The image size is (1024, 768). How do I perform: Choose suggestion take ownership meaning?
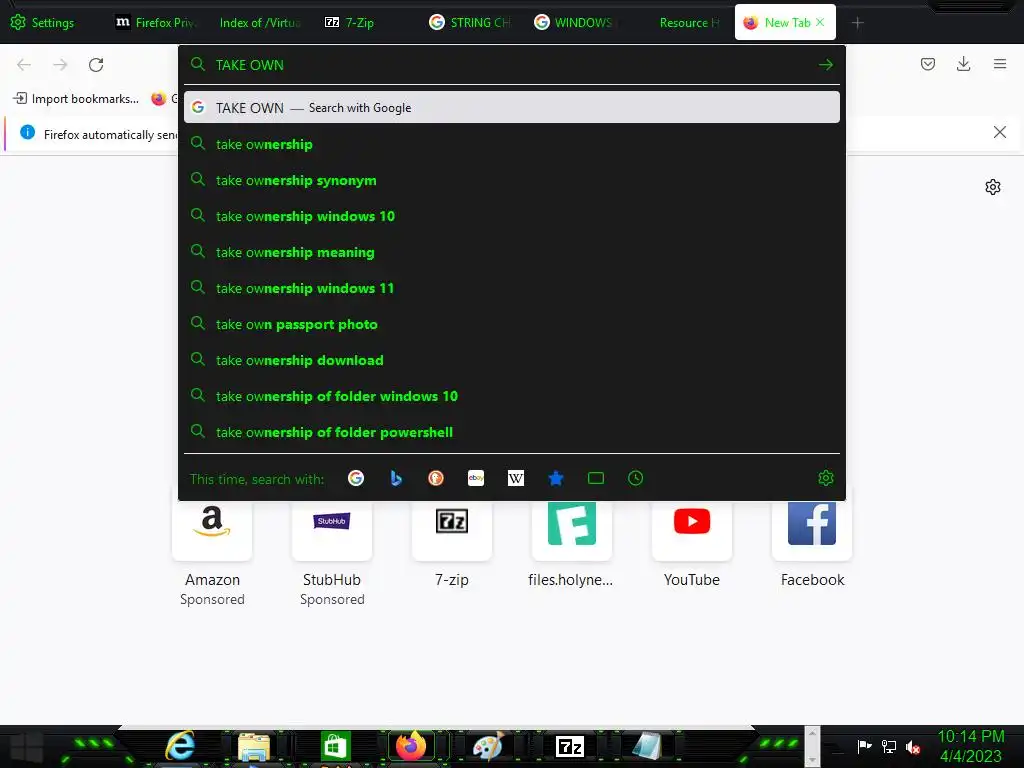click(512, 252)
